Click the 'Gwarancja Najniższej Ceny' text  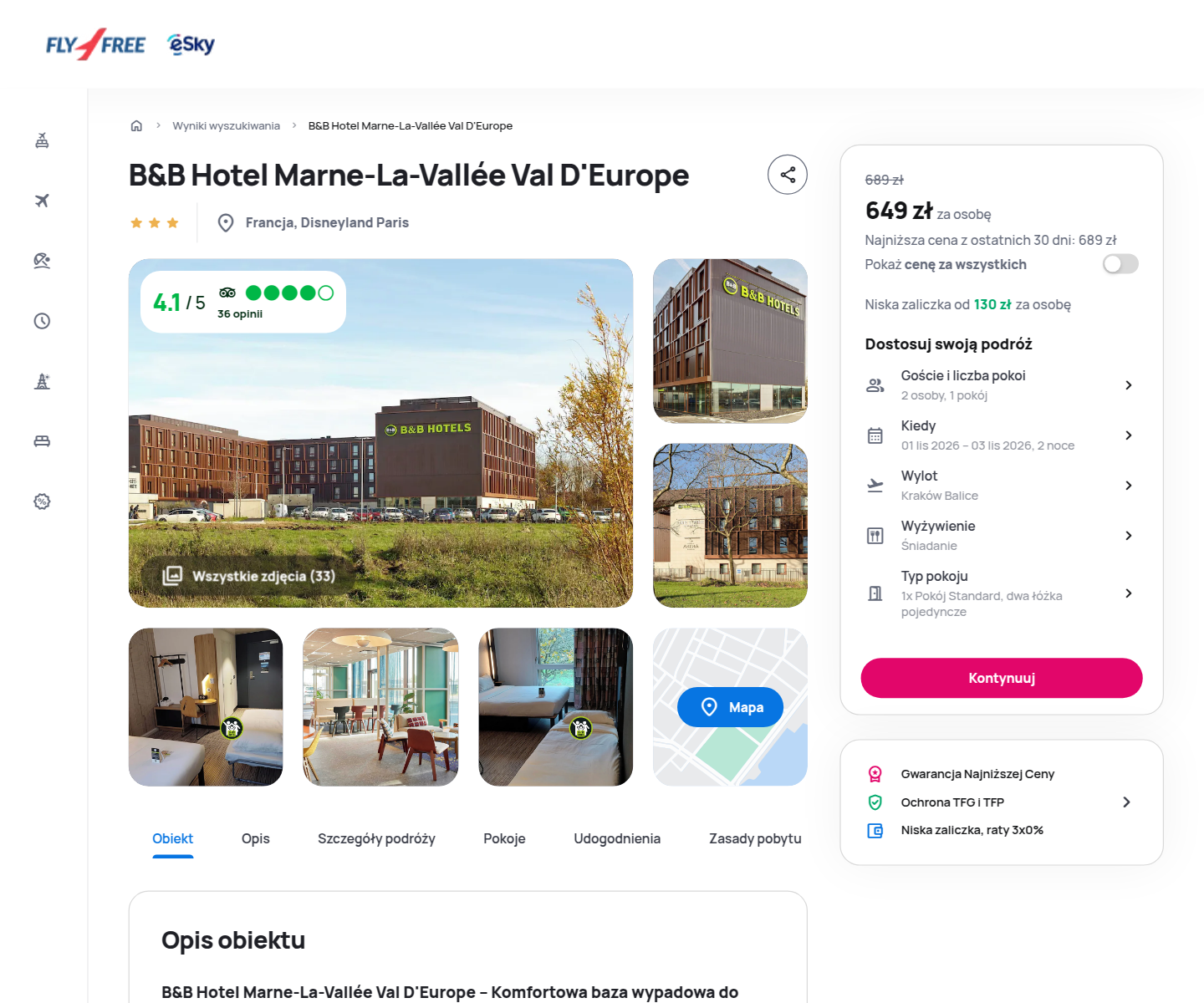point(977,774)
